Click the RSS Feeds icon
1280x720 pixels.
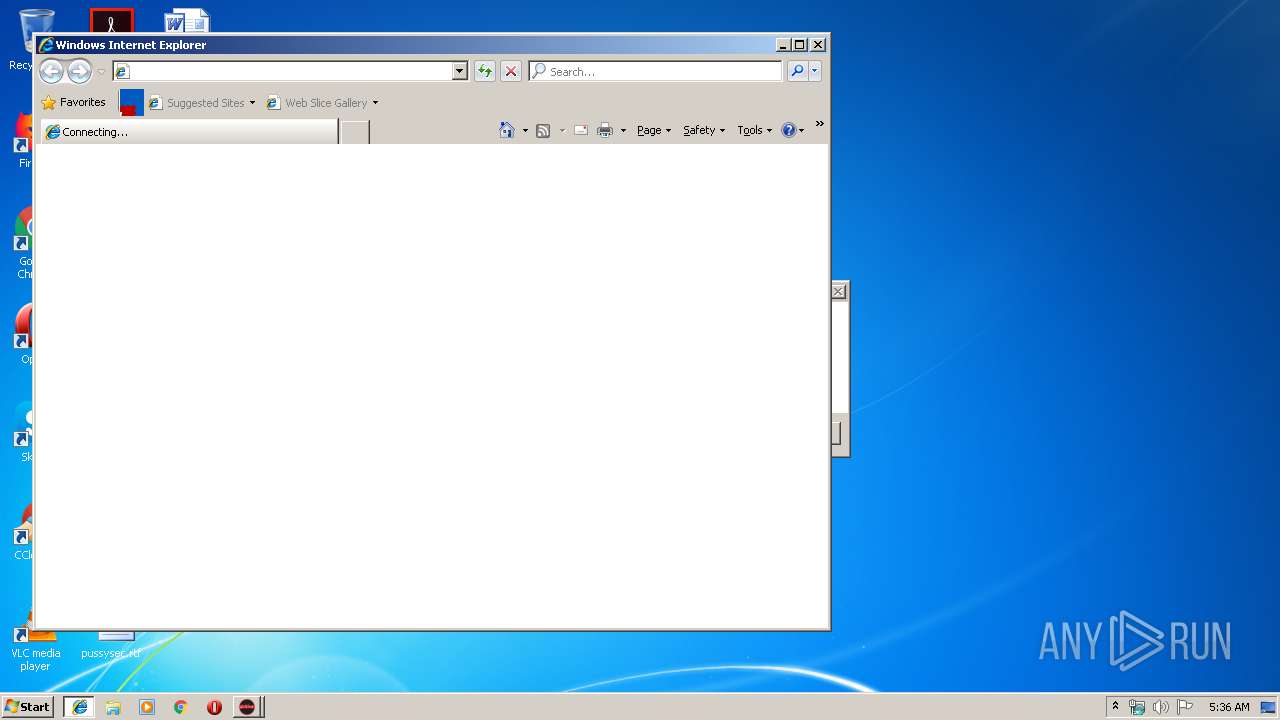point(543,130)
